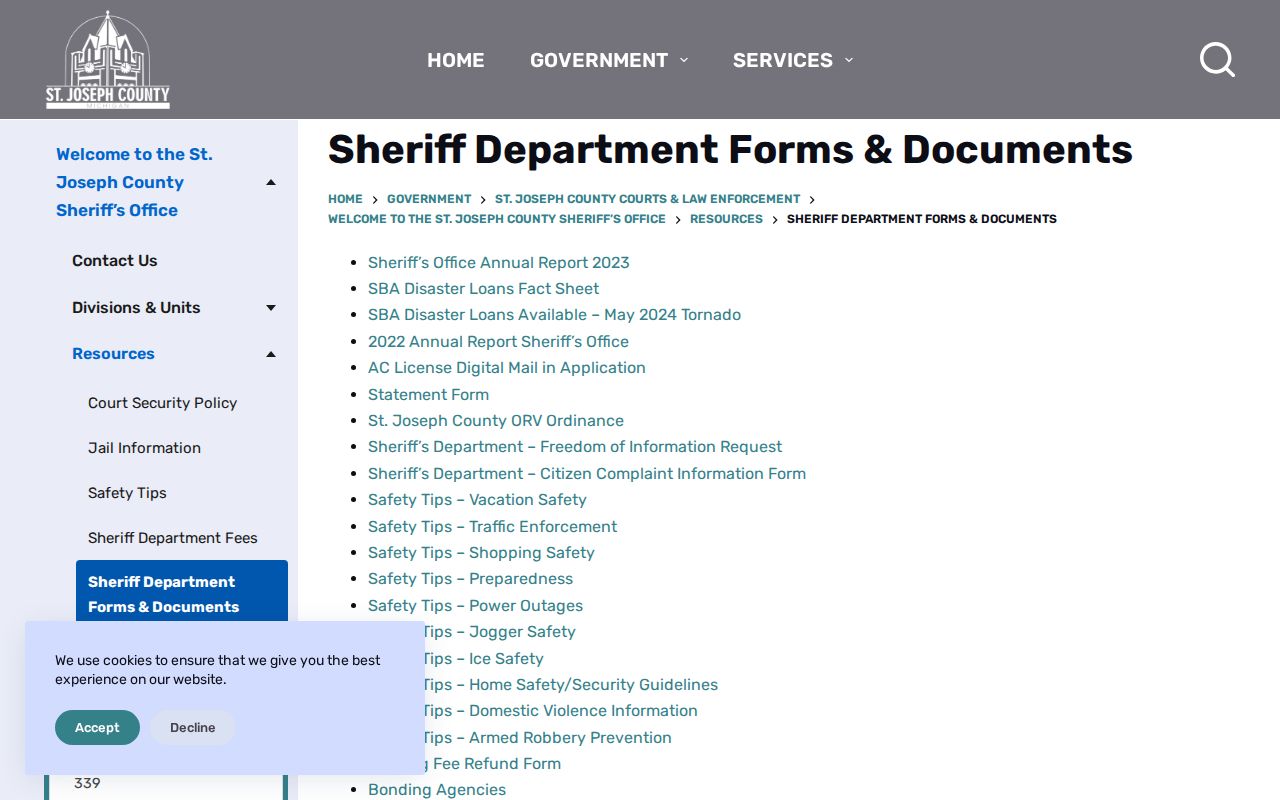
Task: Open Safety Tips – Power Outages
Action: [x=476, y=606]
